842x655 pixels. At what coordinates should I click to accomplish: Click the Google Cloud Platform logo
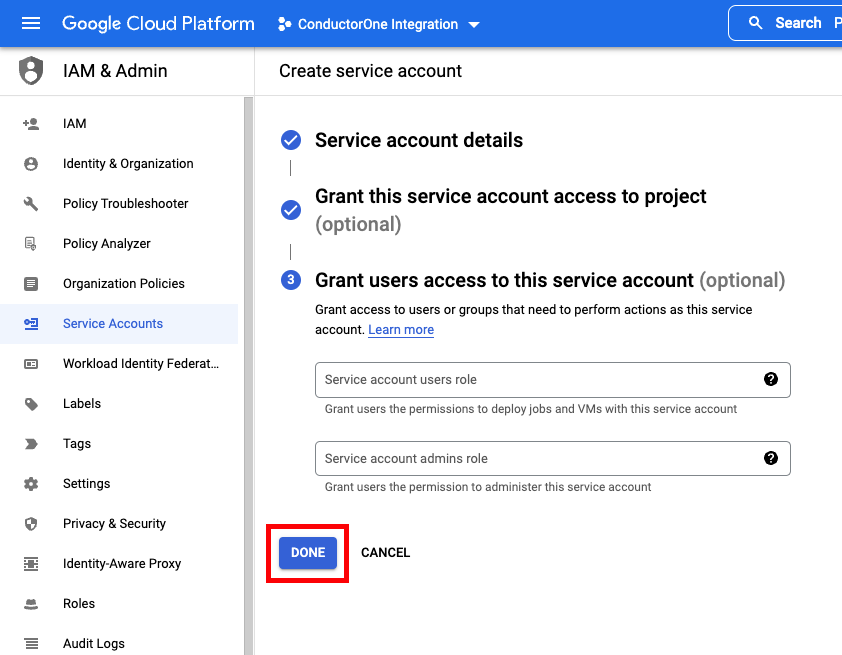click(x=158, y=24)
